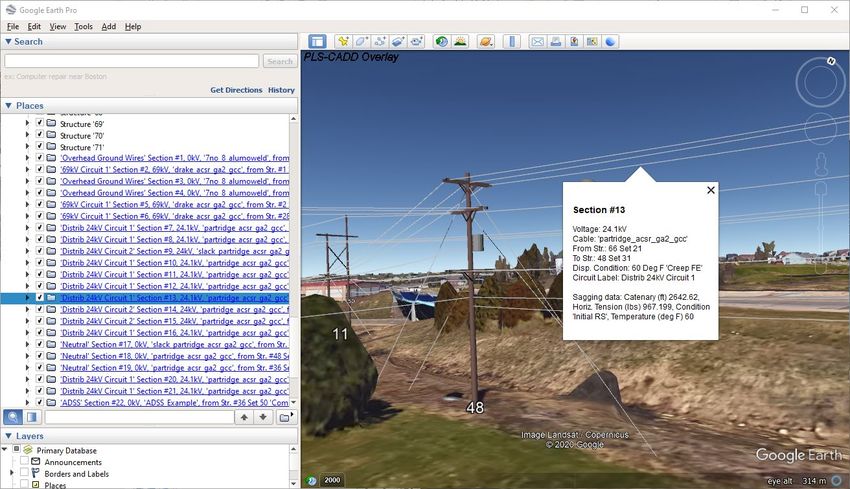Collapse the Places panel triangle
The image size is (850, 489).
click(x=8, y=106)
